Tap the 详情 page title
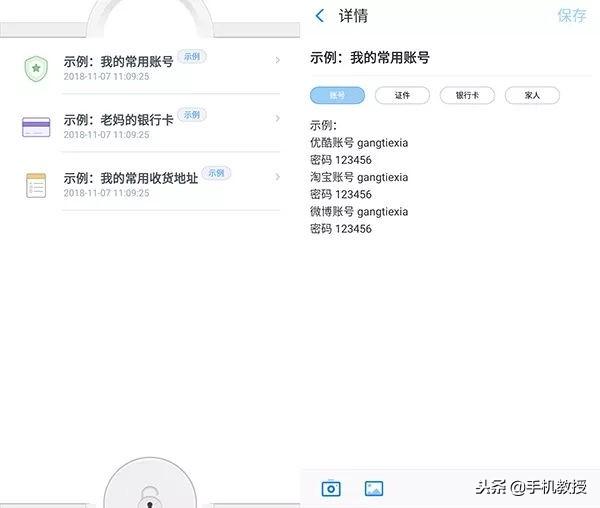The height and width of the screenshot is (508, 600). coord(353,16)
